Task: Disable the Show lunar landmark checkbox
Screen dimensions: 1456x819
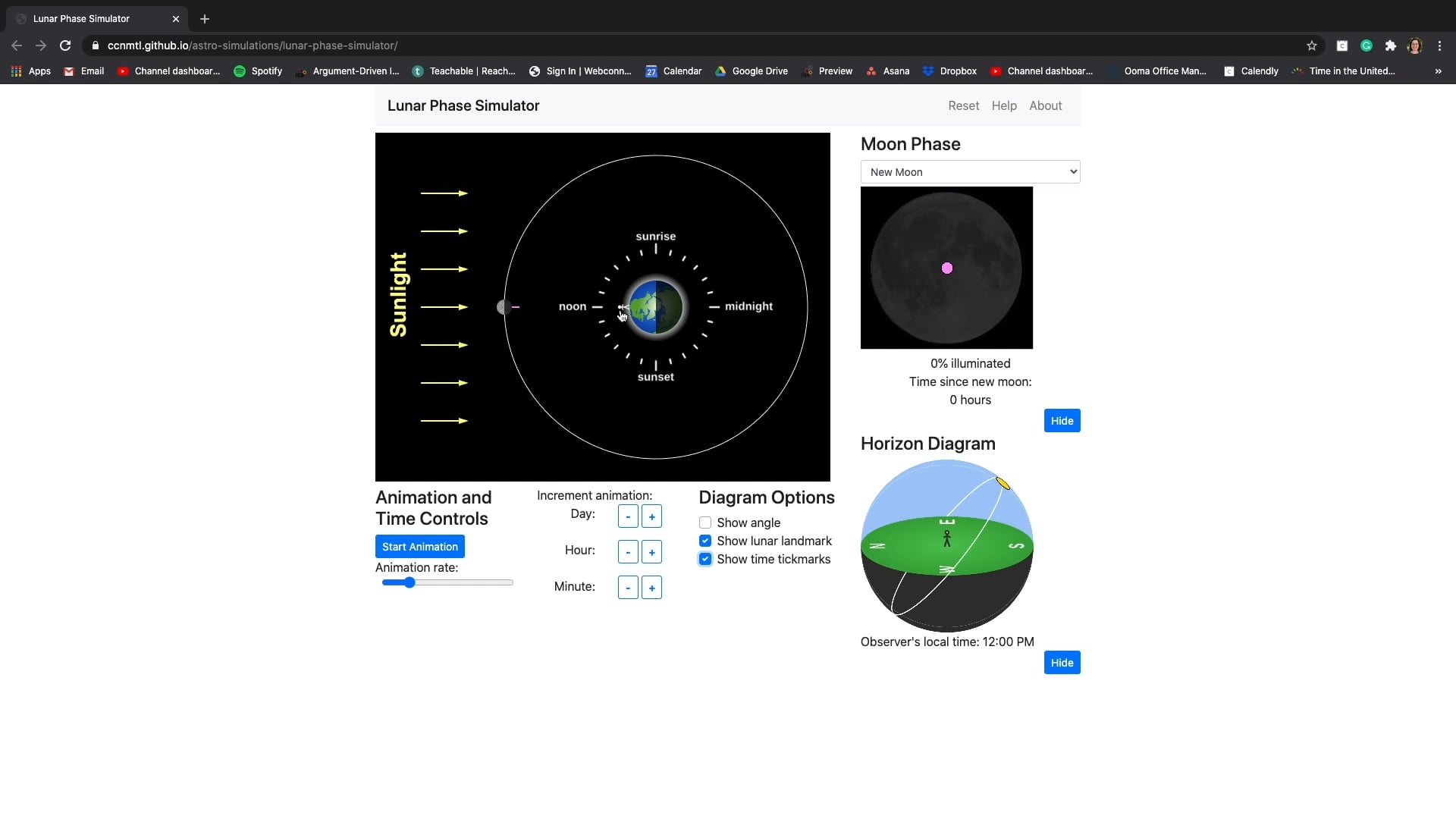Action: click(x=704, y=541)
